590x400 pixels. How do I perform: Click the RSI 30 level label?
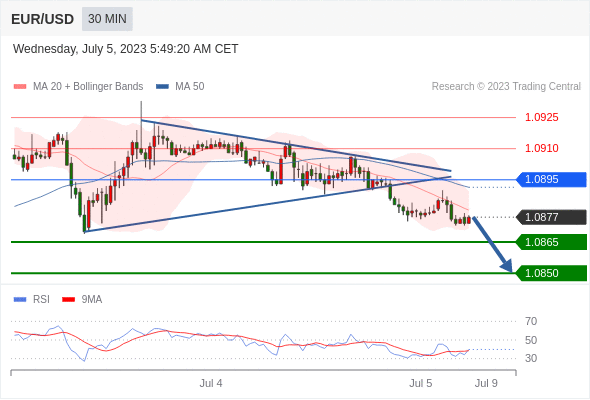click(x=531, y=358)
